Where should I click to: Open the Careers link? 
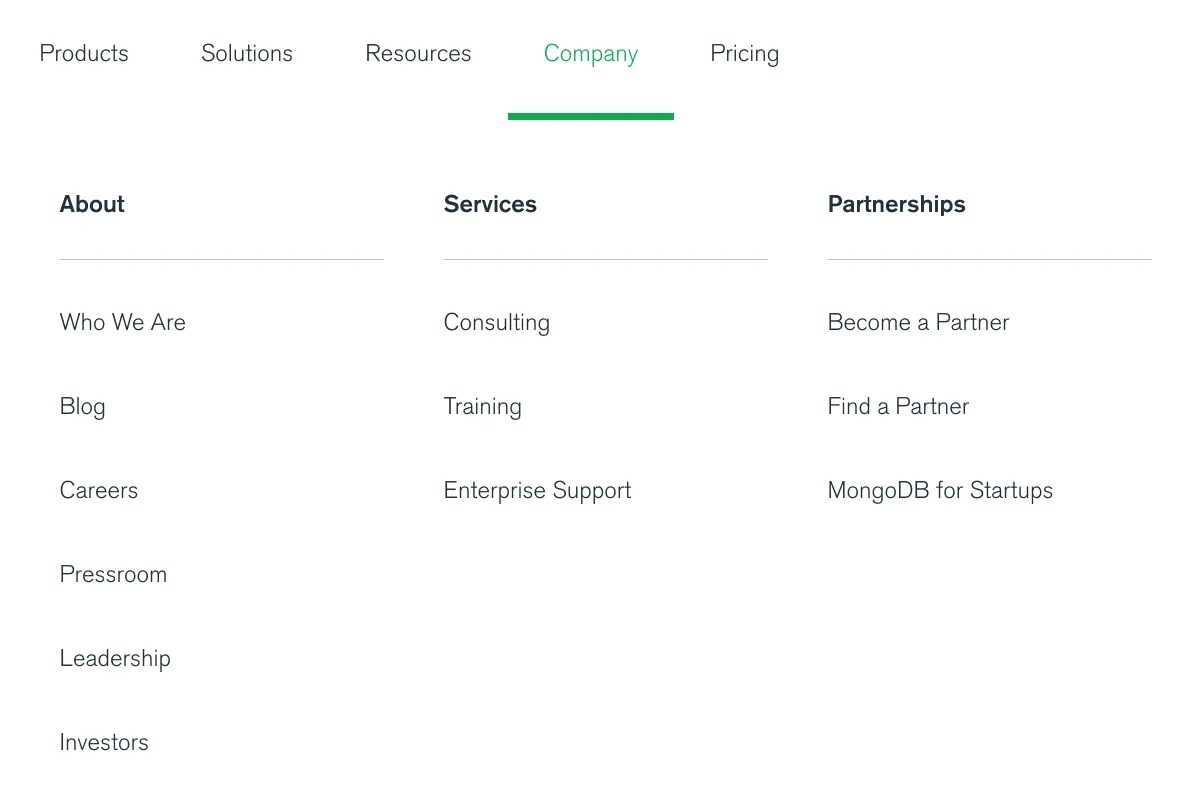pyautogui.click(x=99, y=490)
